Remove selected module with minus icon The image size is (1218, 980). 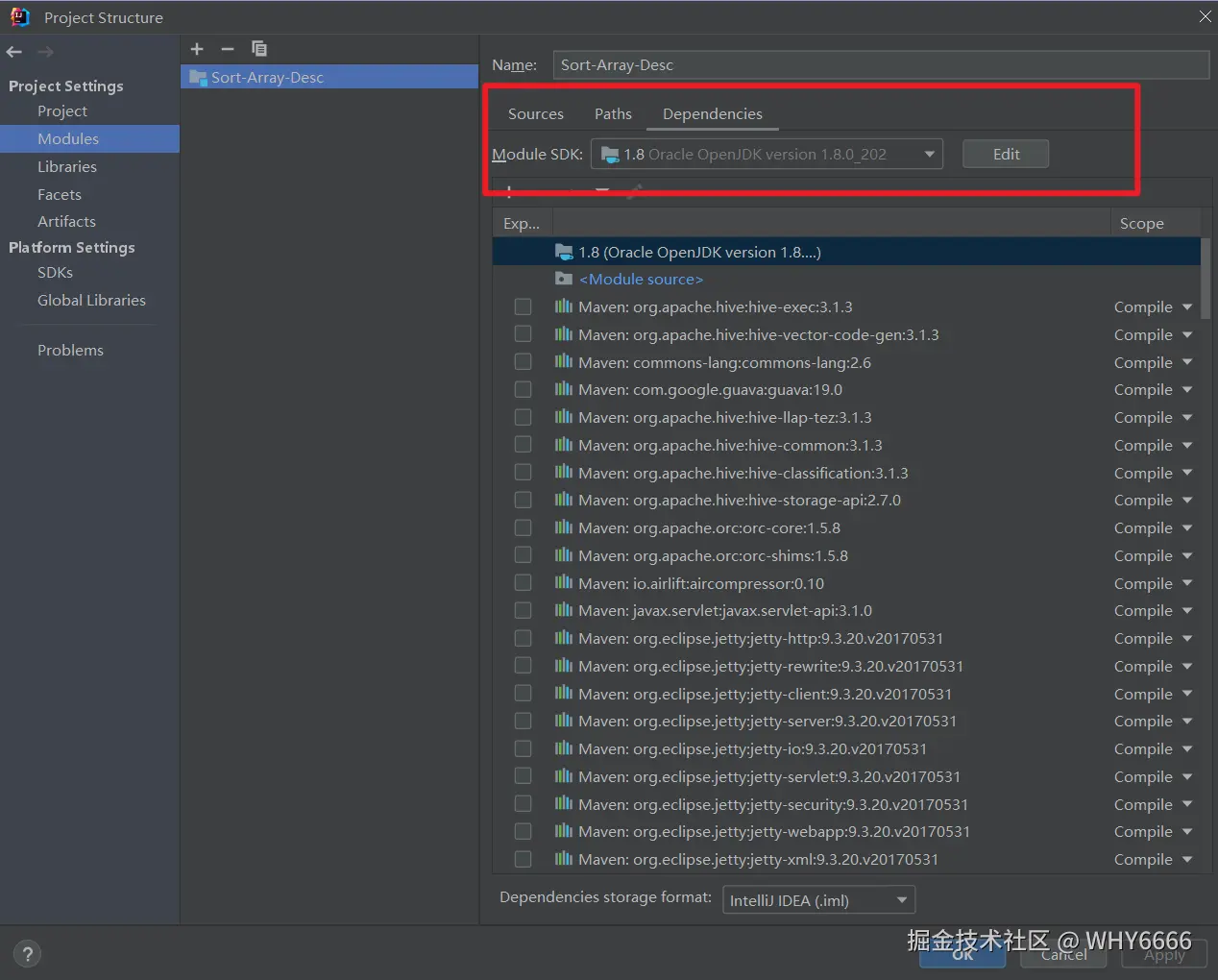(x=228, y=49)
